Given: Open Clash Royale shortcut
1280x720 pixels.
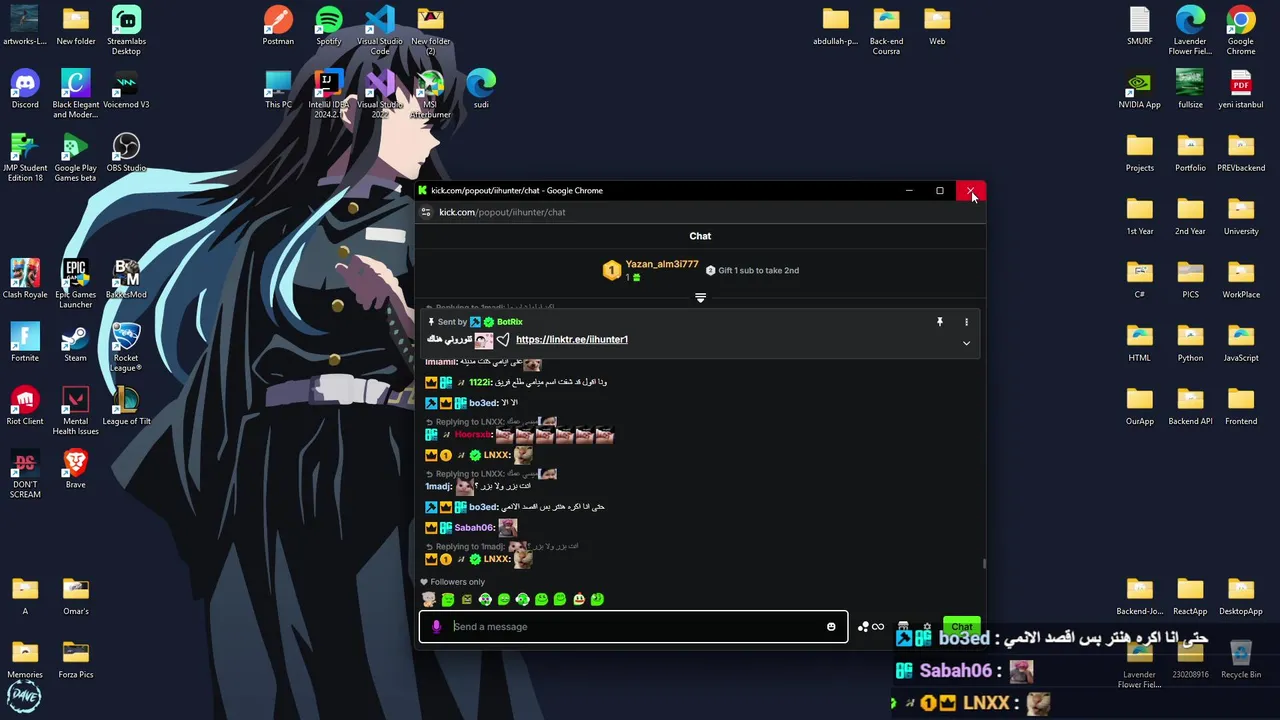Looking at the screenshot, I should point(25,279).
